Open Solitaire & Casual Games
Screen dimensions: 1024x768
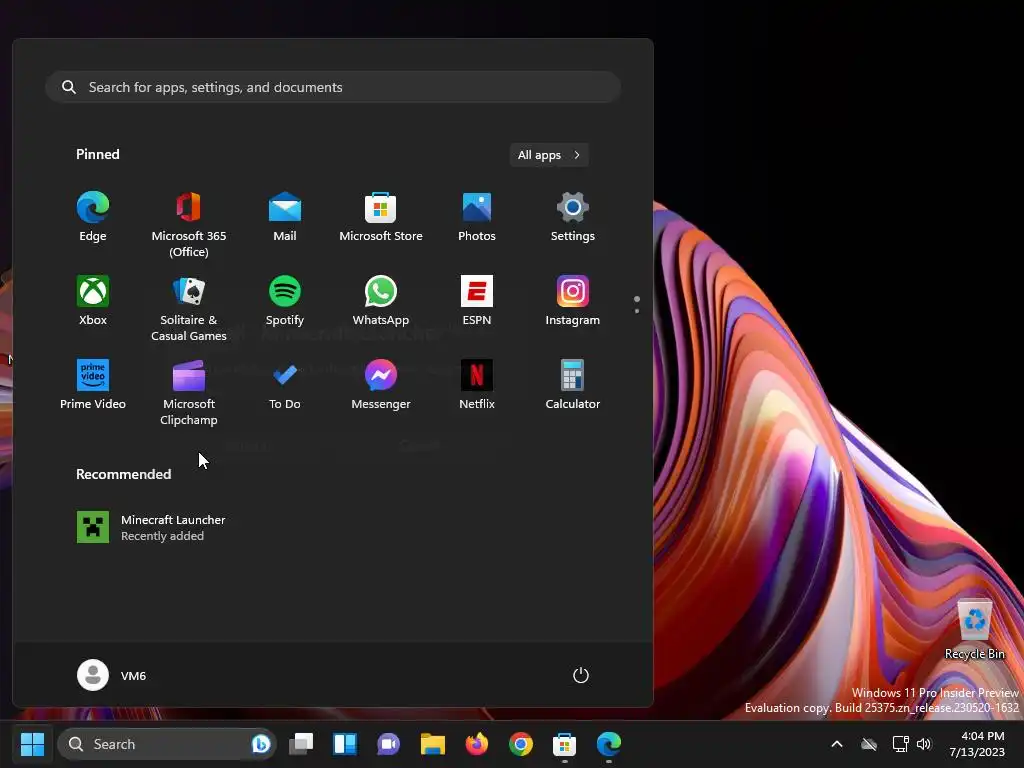coord(189,309)
